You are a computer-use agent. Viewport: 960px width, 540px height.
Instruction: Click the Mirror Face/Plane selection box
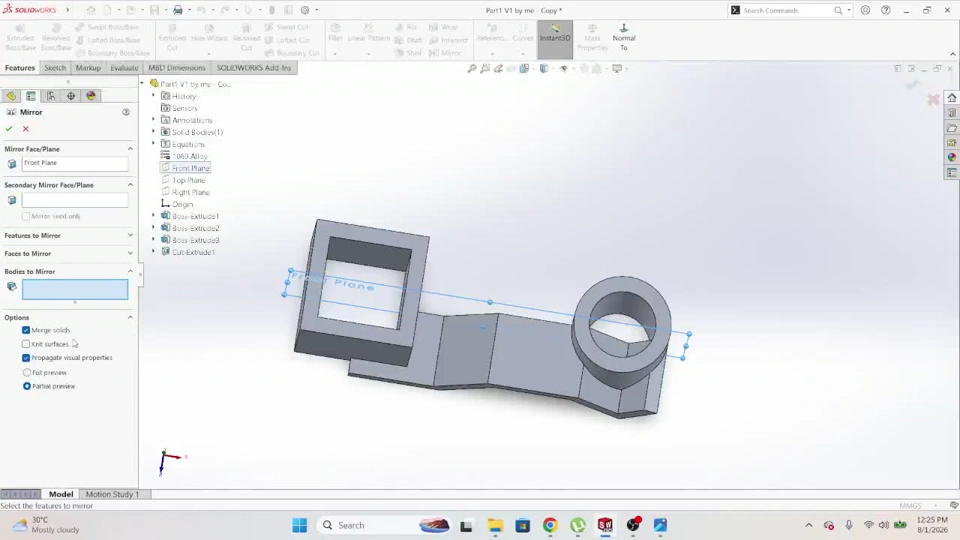pos(75,163)
